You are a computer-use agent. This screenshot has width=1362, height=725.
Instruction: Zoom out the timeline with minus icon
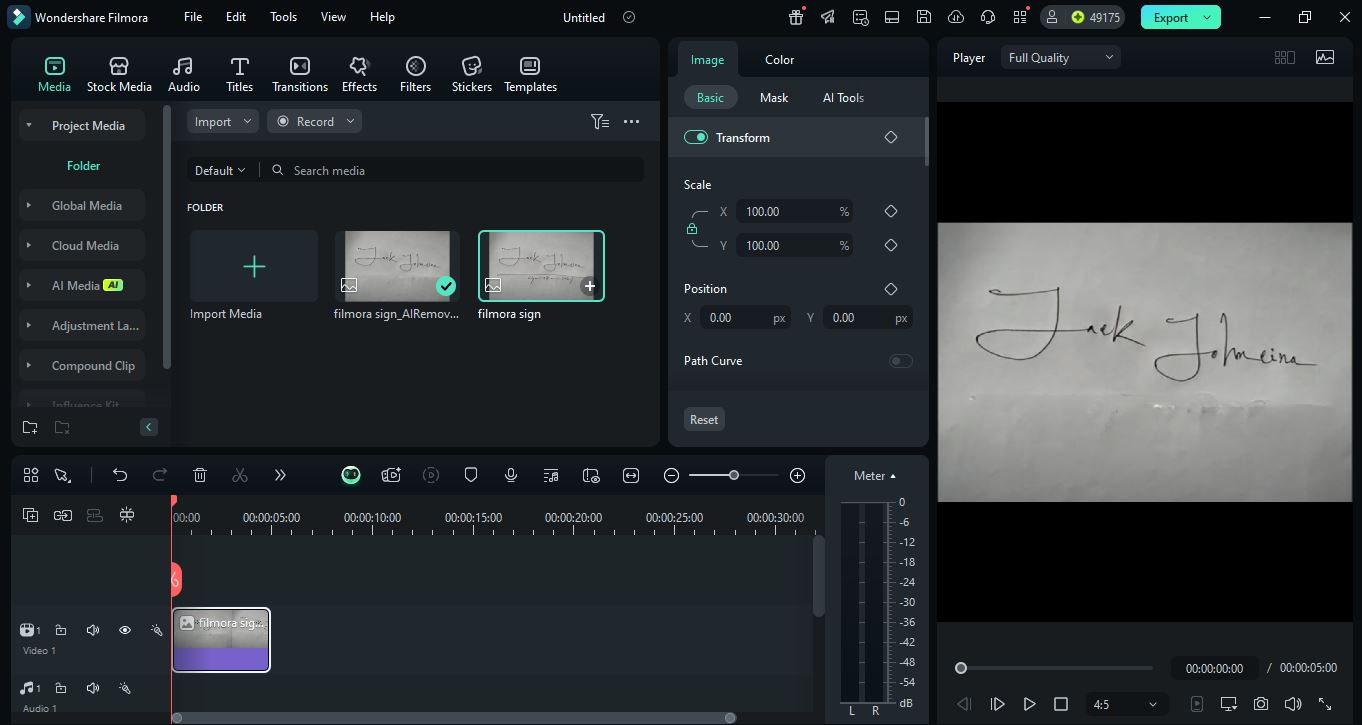pos(671,475)
